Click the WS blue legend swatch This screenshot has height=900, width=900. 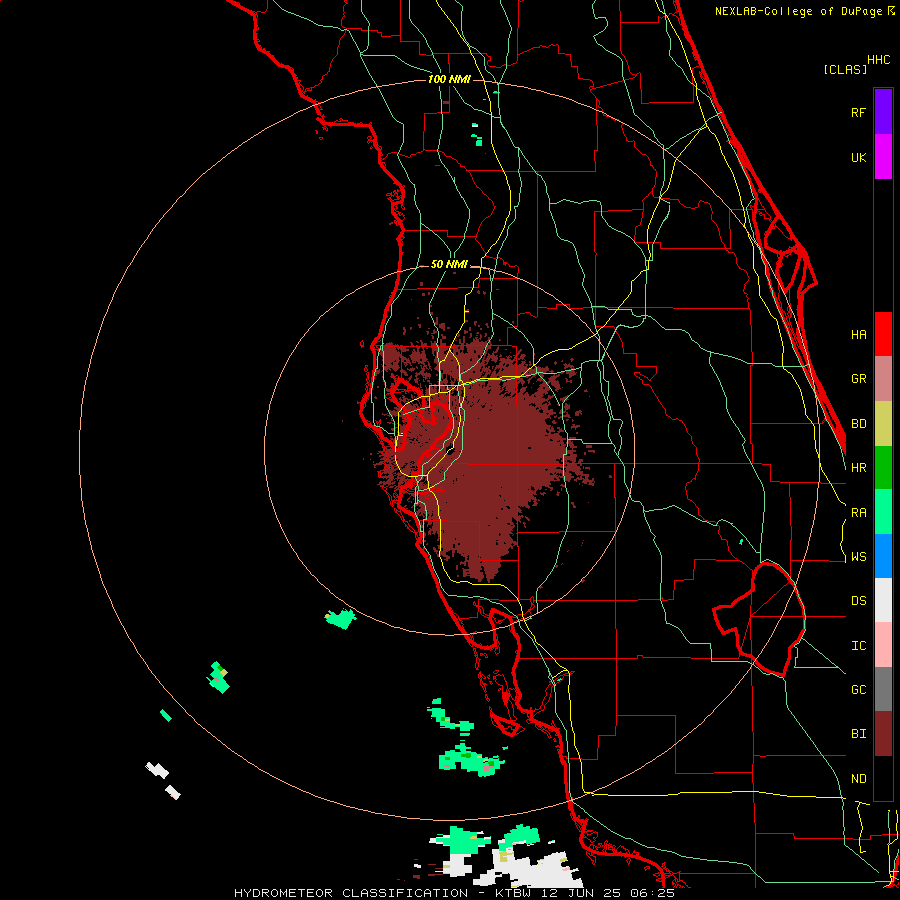point(883,556)
